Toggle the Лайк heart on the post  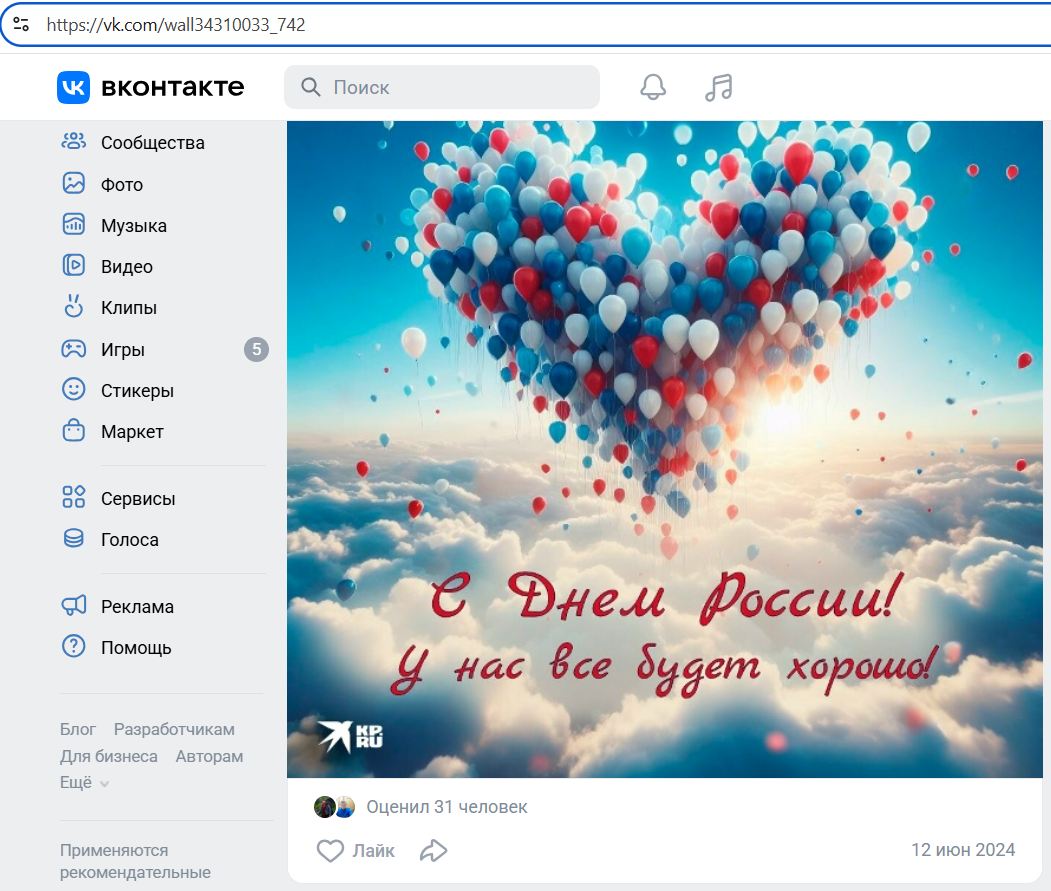pyautogui.click(x=331, y=851)
